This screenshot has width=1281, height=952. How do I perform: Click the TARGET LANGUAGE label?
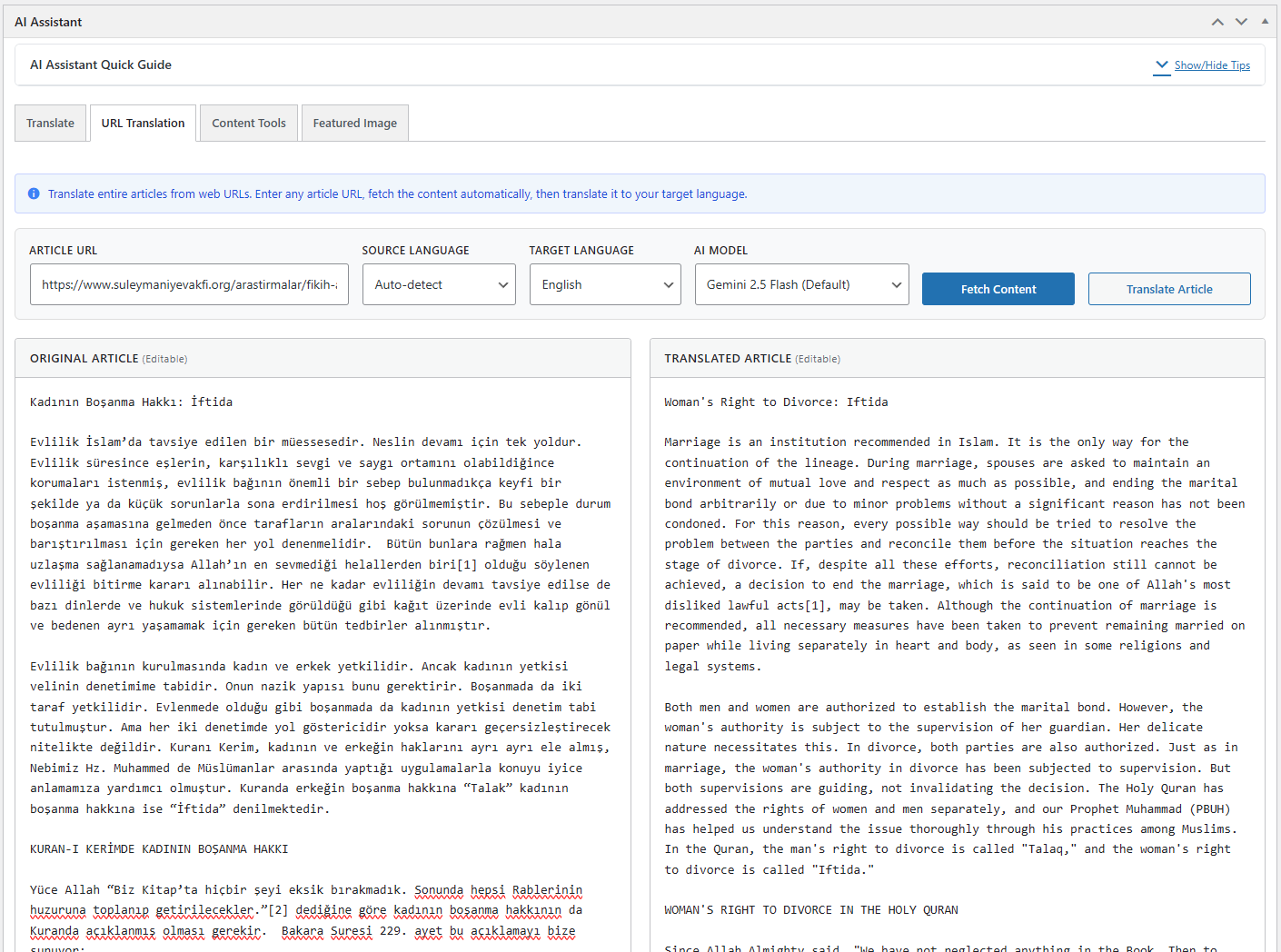[x=581, y=250]
